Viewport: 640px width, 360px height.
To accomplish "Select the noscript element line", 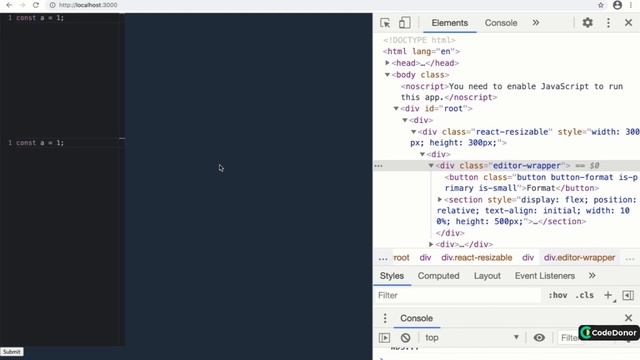I will click(x=512, y=92).
